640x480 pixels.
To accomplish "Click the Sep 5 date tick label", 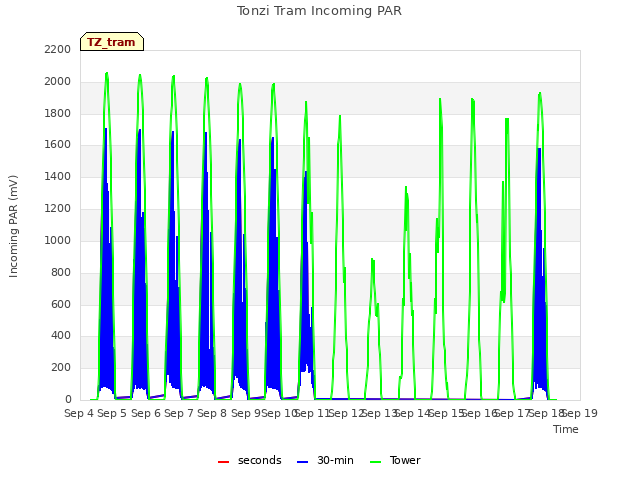I will click(112, 413).
